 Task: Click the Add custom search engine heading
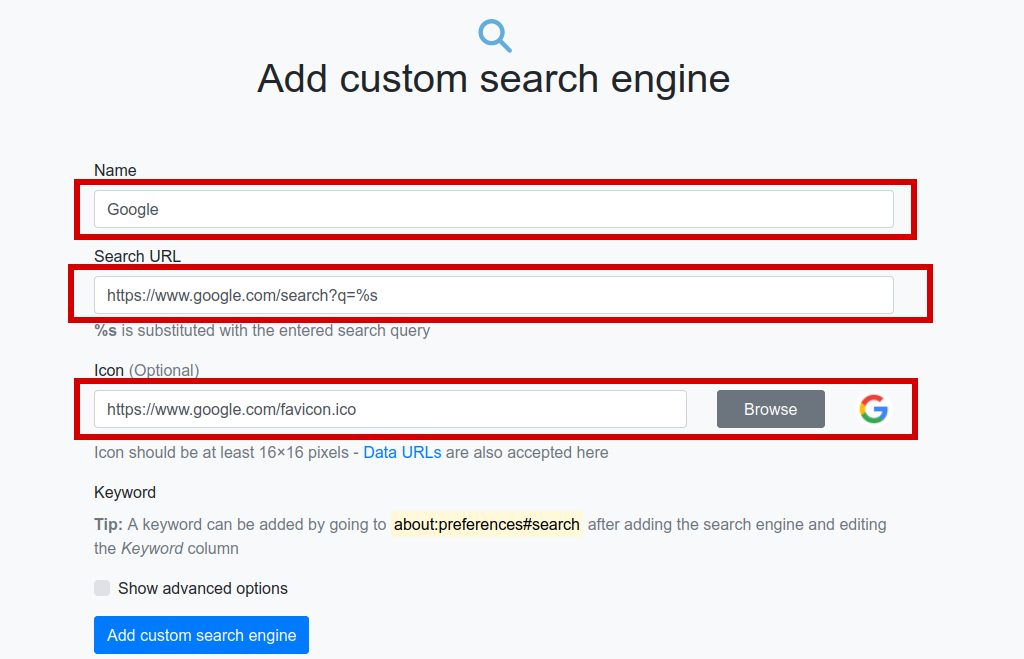click(x=493, y=79)
